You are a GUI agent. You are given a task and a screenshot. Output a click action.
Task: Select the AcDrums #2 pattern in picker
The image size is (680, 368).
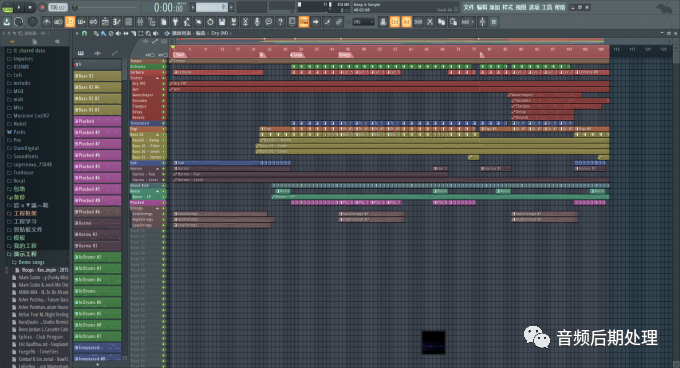tap(98, 257)
